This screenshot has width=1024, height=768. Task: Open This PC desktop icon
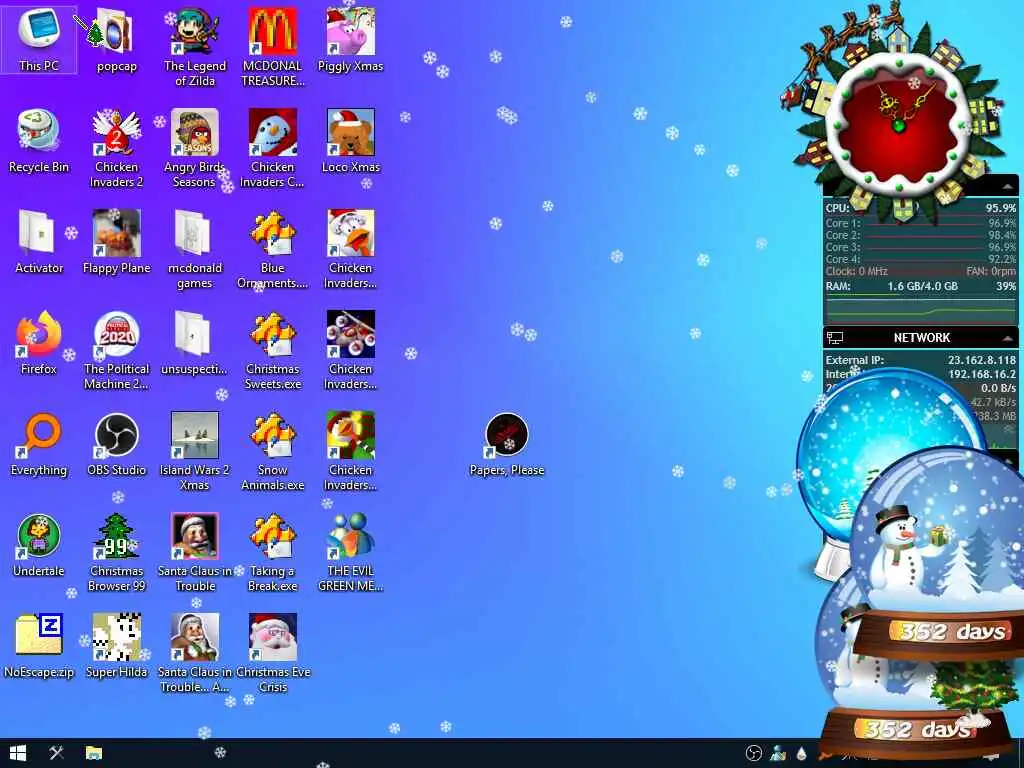39,38
